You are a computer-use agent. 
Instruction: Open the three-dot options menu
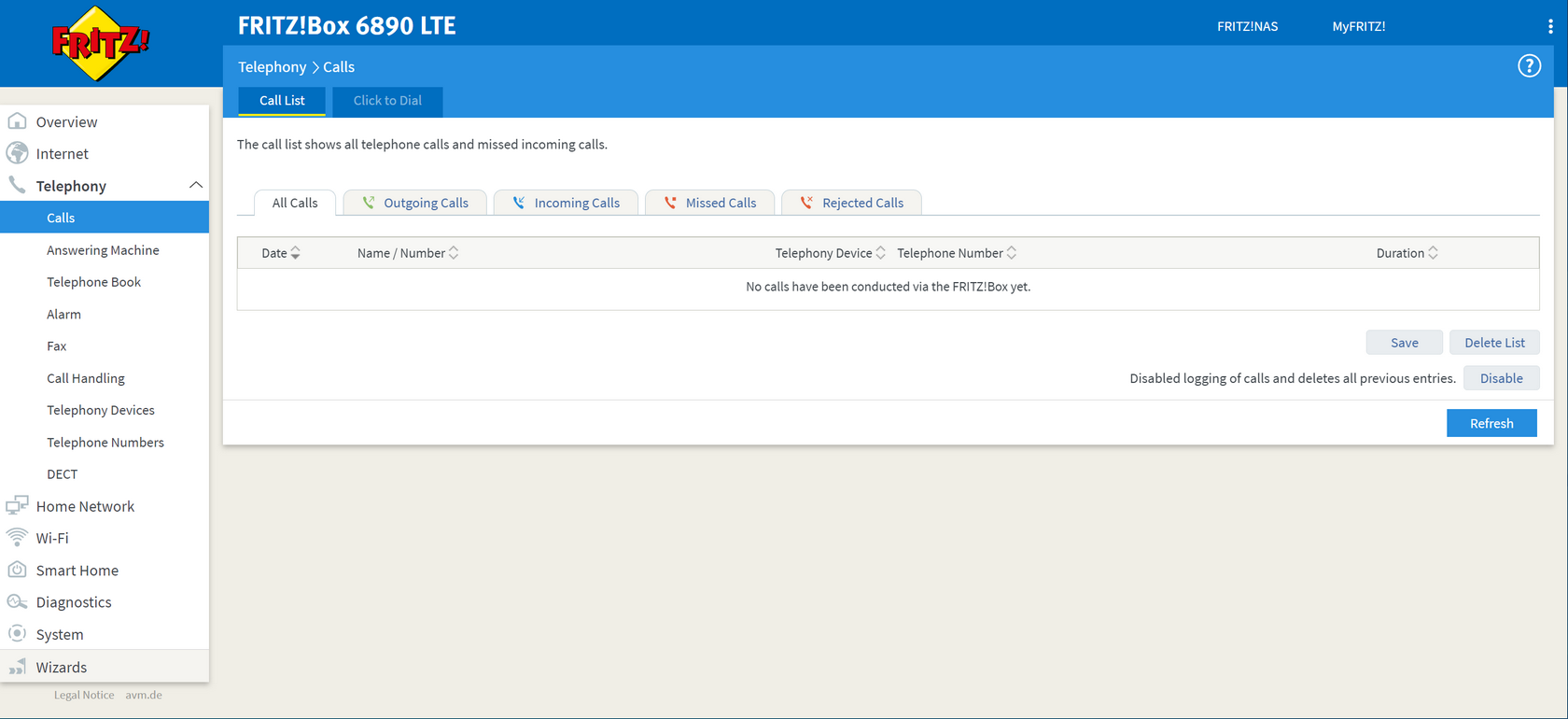pyautogui.click(x=1550, y=27)
